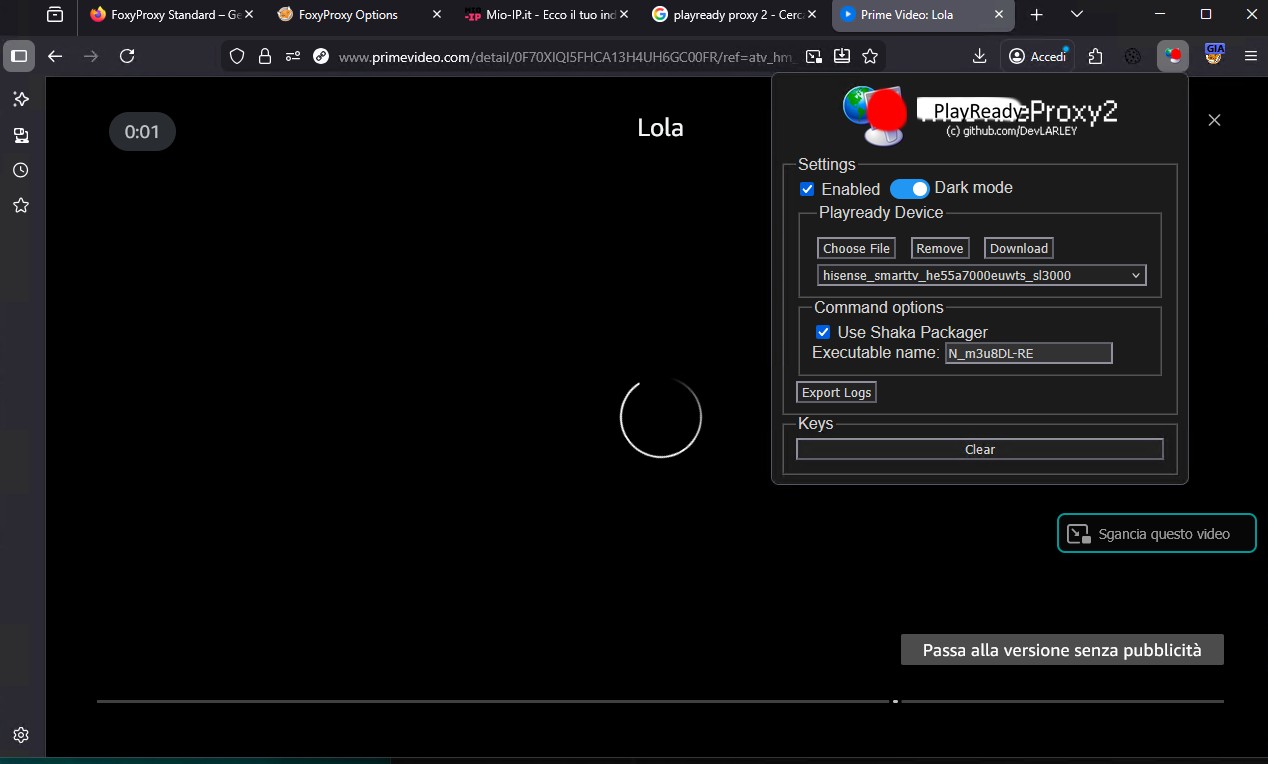Click Choose File for Playready device
This screenshot has width=1268, height=764.
pyautogui.click(x=856, y=248)
